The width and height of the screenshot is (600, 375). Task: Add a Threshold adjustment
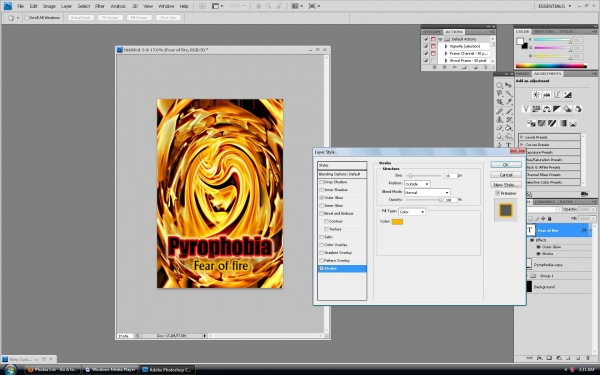[x=552, y=123]
